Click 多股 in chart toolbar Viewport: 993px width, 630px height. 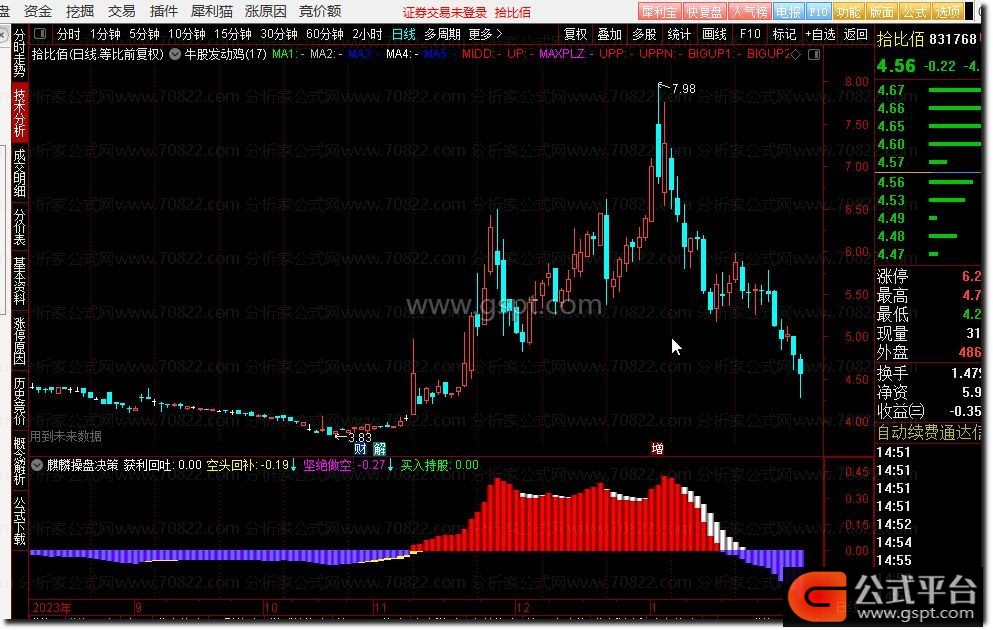[644, 34]
